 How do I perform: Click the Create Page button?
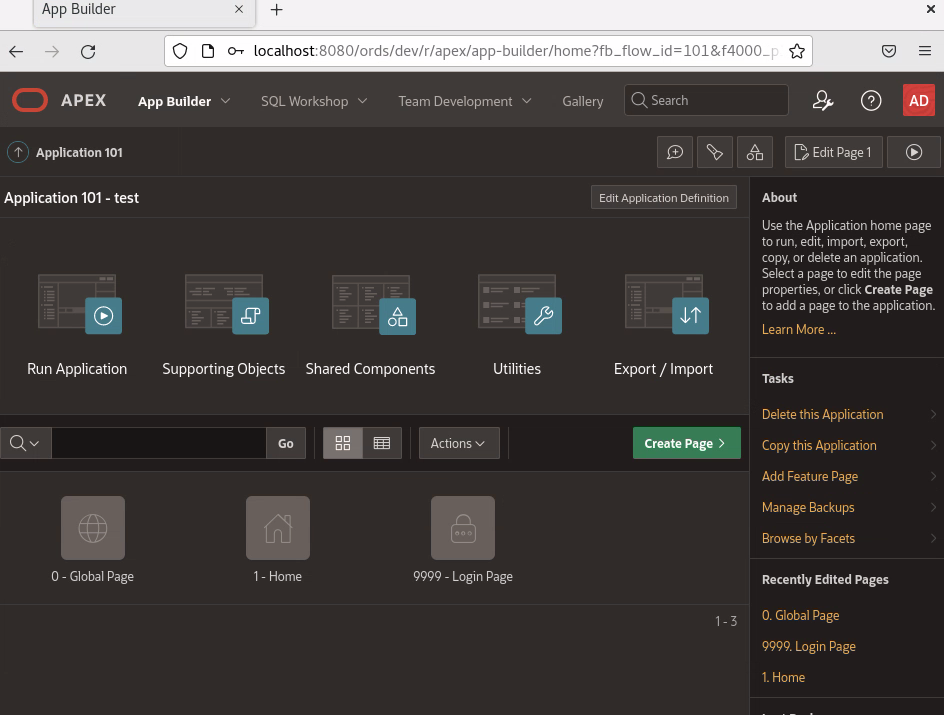point(686,443)
